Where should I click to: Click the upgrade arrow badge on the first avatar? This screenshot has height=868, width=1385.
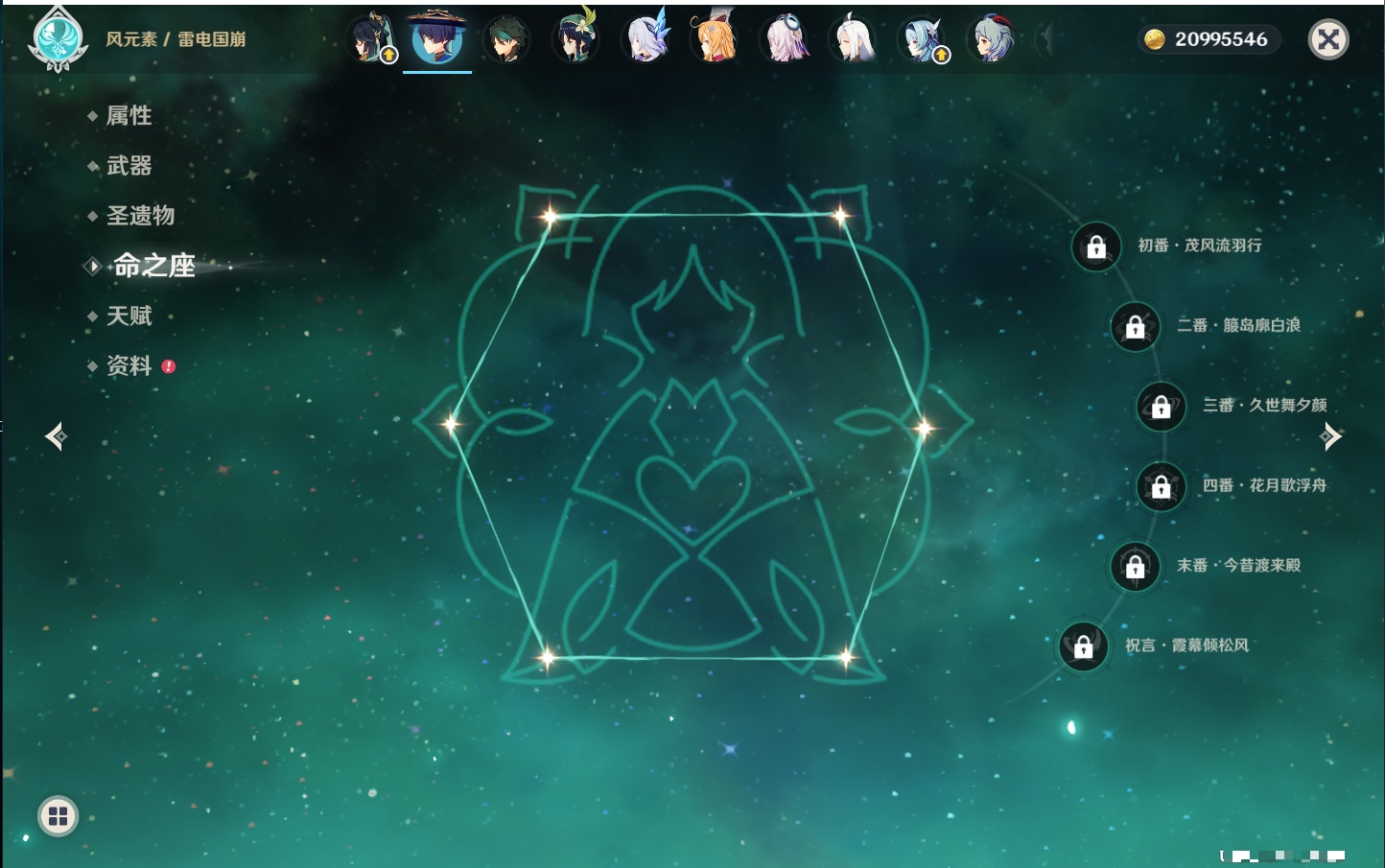(x=388, y=55)
